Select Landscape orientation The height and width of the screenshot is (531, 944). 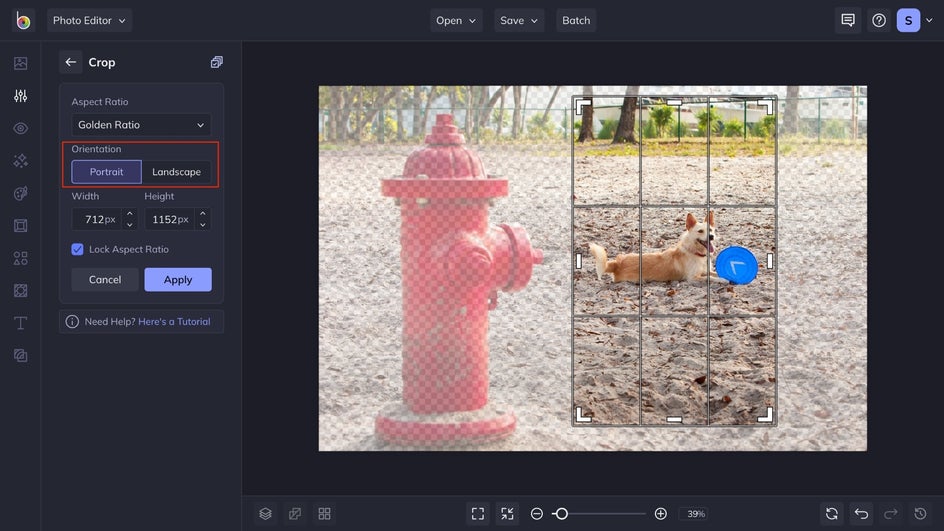pos(176,172)
